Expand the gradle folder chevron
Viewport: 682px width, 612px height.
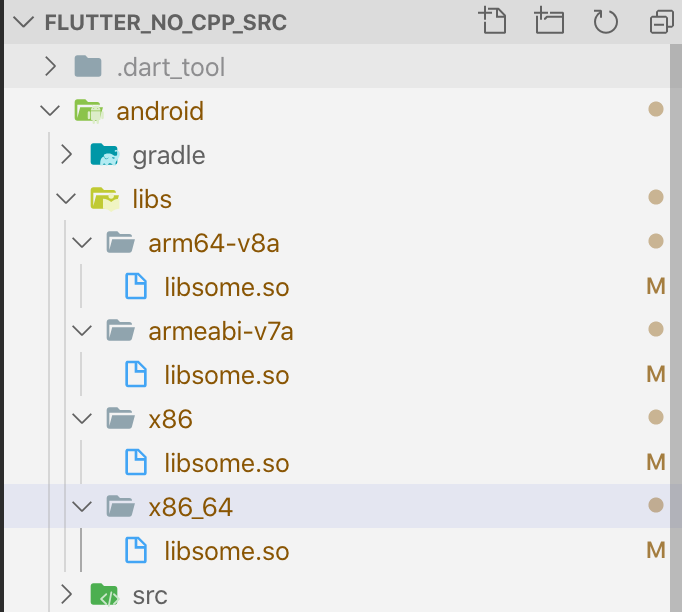pos(66,155)
